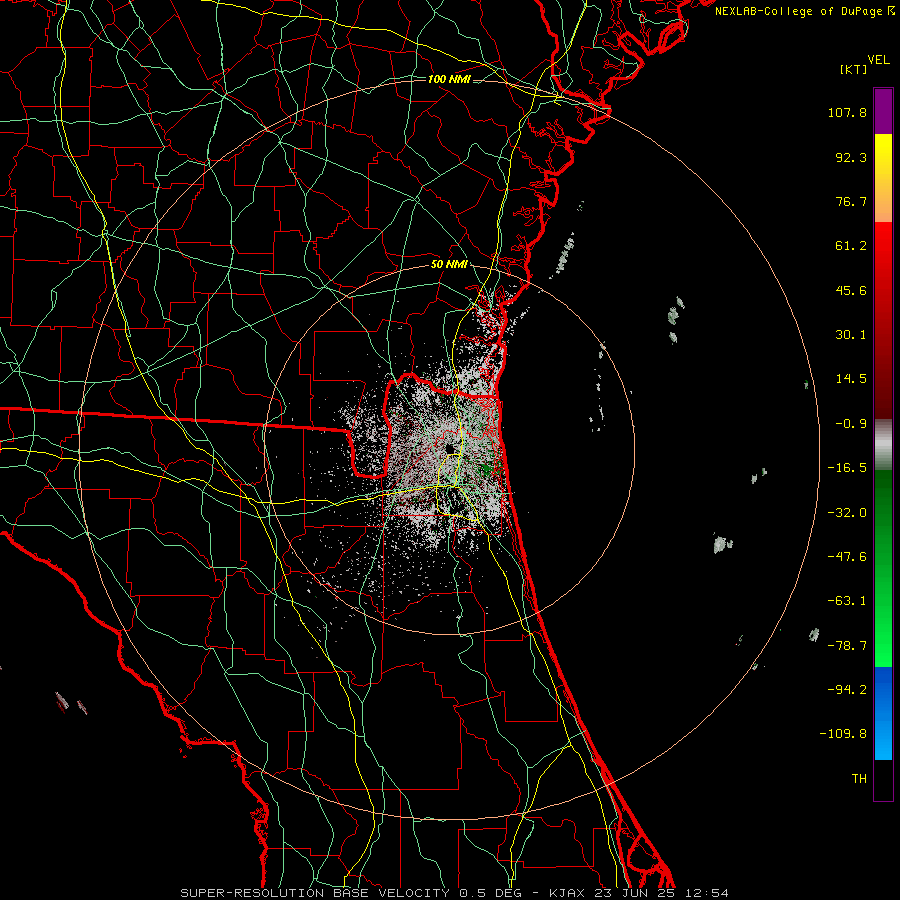Click the -109.8 legend value
This screenshot has height=900, width=900.
[844, 734]
